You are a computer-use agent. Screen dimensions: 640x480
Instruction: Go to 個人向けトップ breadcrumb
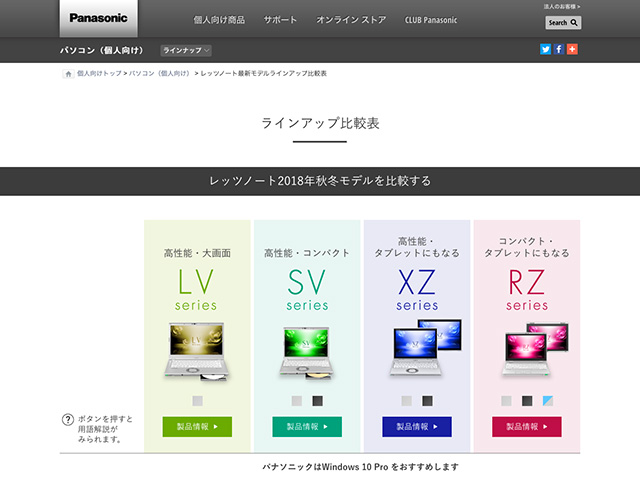99,73
